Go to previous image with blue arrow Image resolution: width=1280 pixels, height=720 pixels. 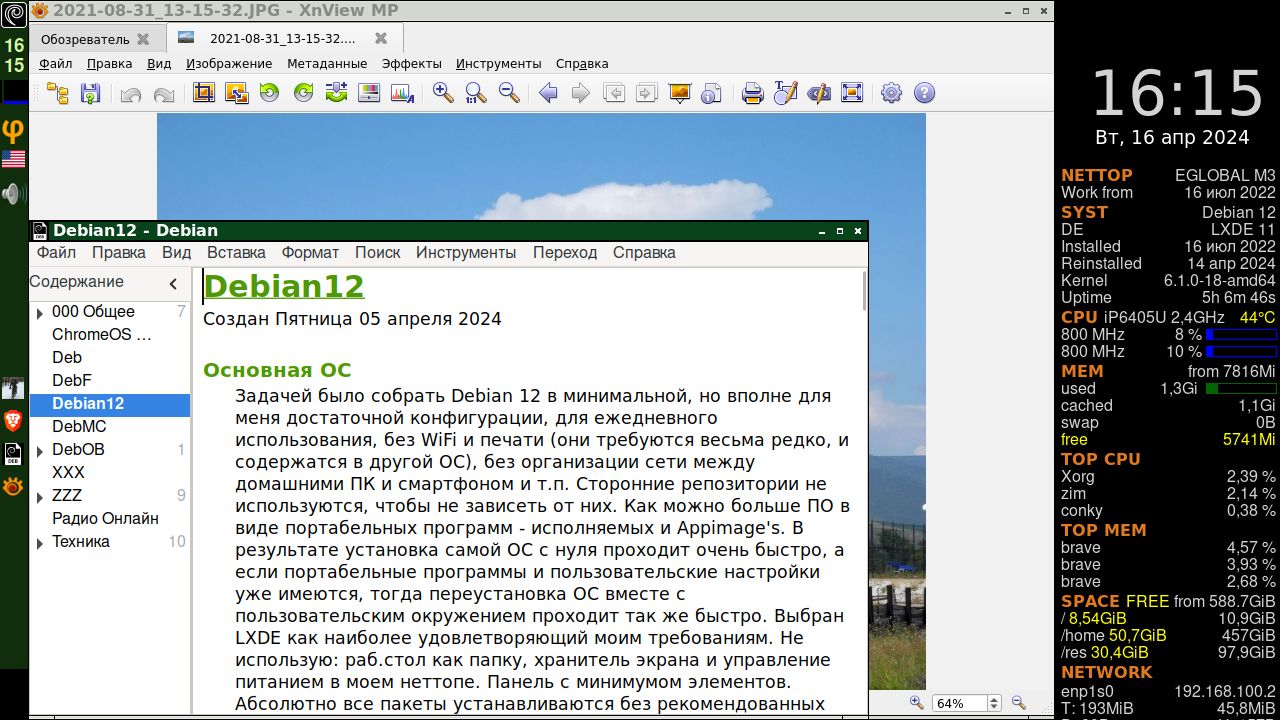[548, 93]
